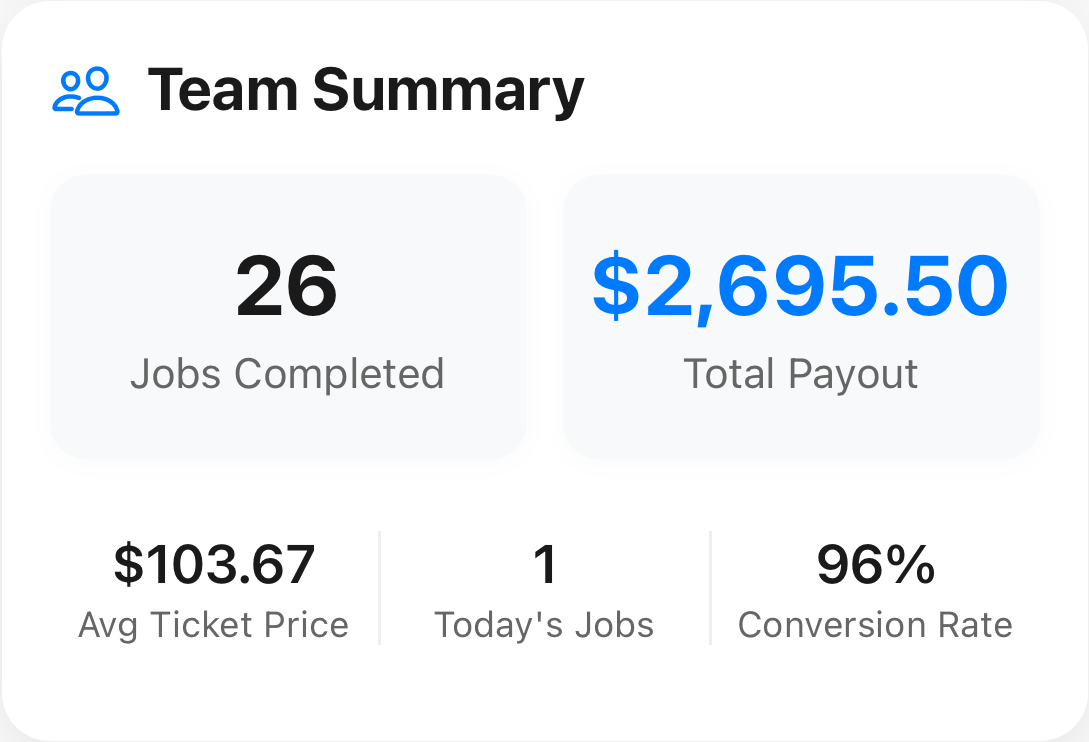The width and height of the screenshot is (1089, 742).
Task: Click the gray Jobs Completed panel background
Action: [x=287, y=210]
